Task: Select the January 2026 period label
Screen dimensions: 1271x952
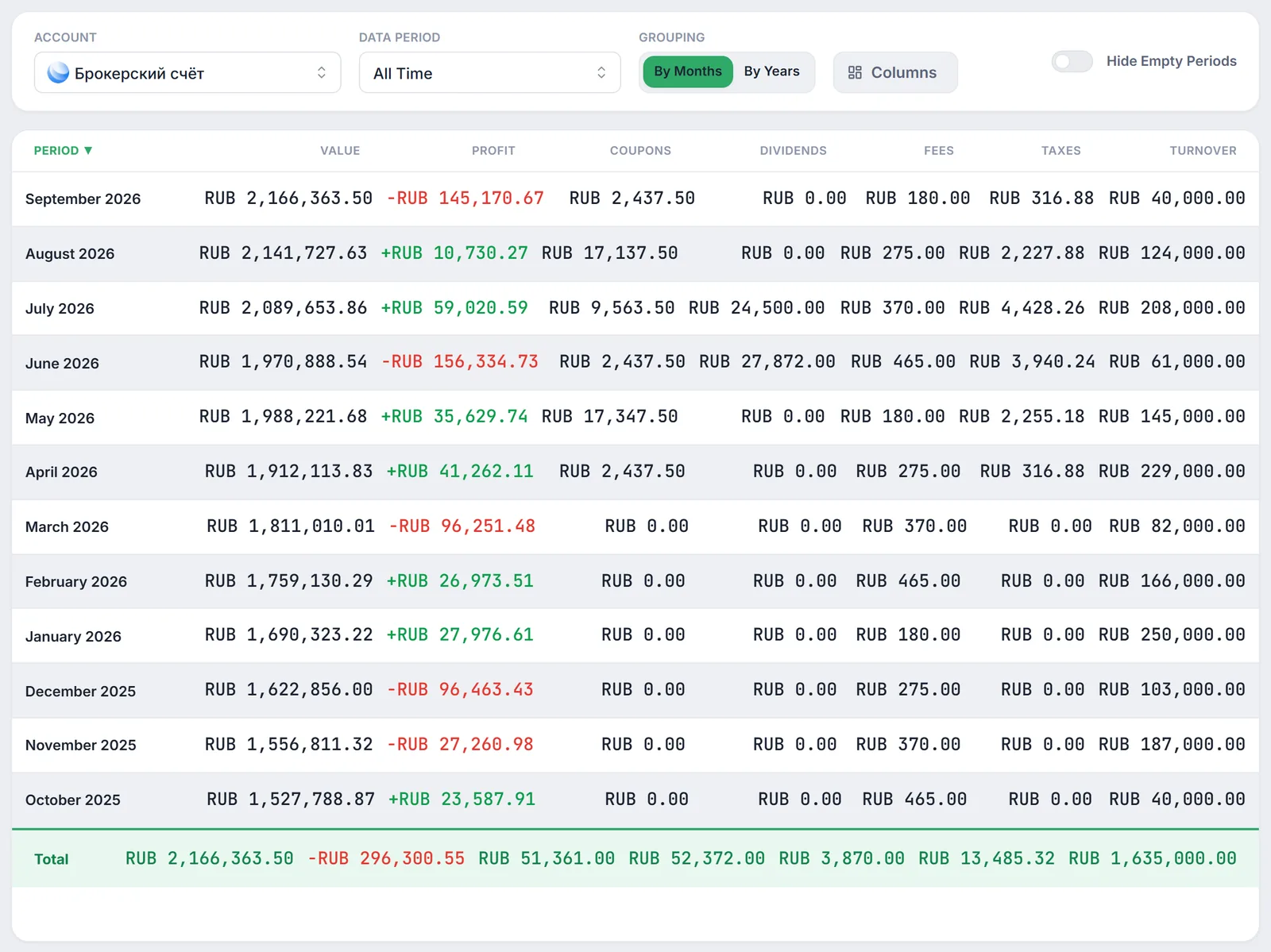Action: (x=73, y=636)
